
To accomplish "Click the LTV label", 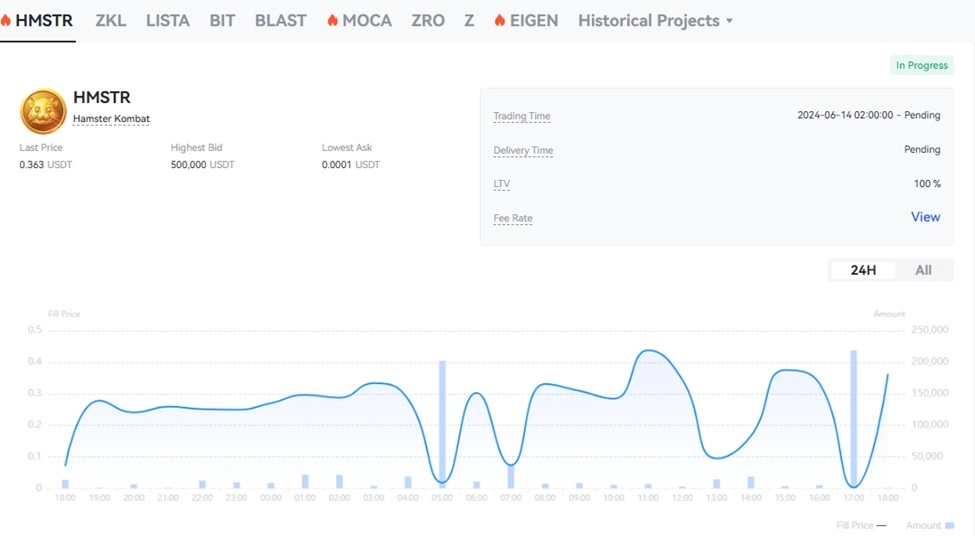I will pyautogui.click(x=501, y=184).
